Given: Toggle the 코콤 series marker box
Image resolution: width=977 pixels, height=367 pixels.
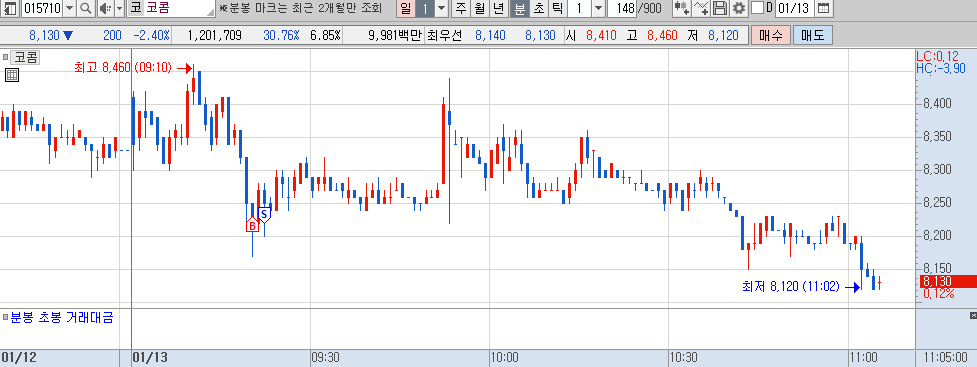Looking at the screenshot, I should 6,57.
